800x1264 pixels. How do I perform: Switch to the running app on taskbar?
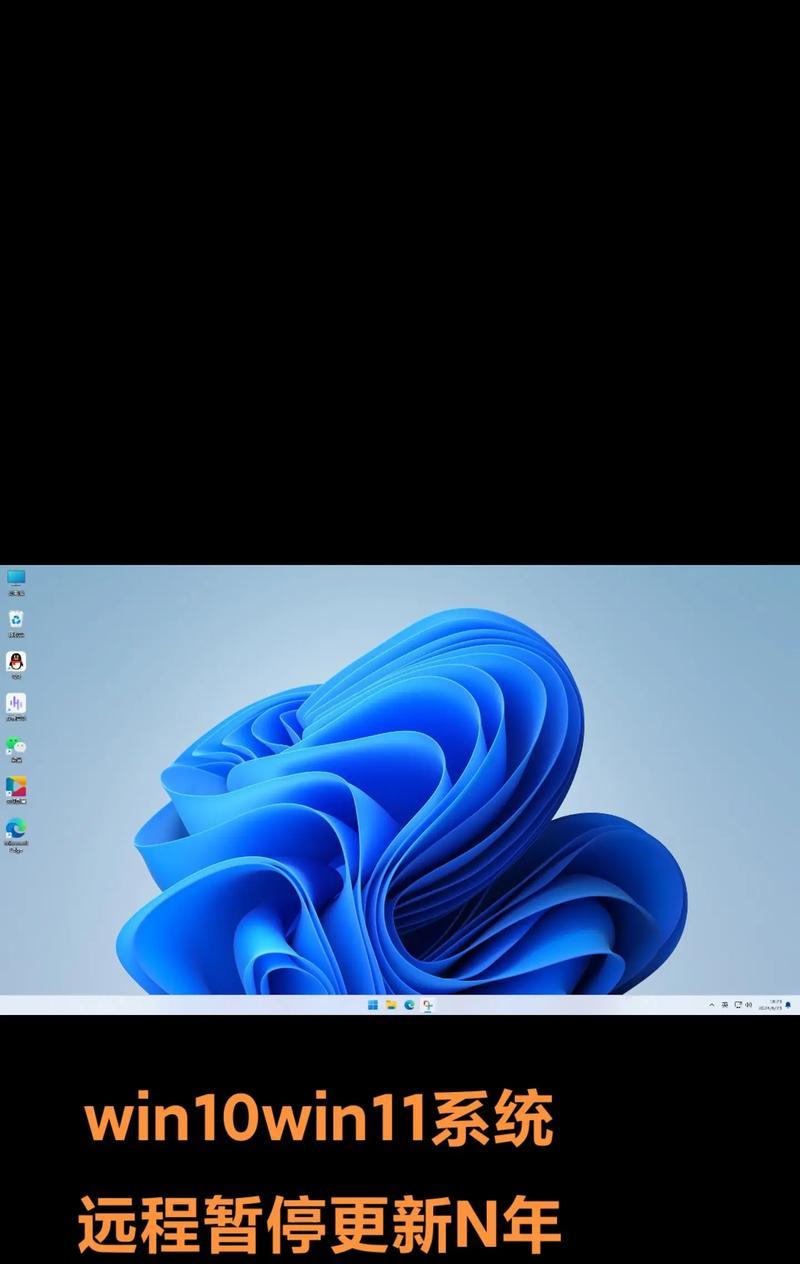tap(428, 1005)
